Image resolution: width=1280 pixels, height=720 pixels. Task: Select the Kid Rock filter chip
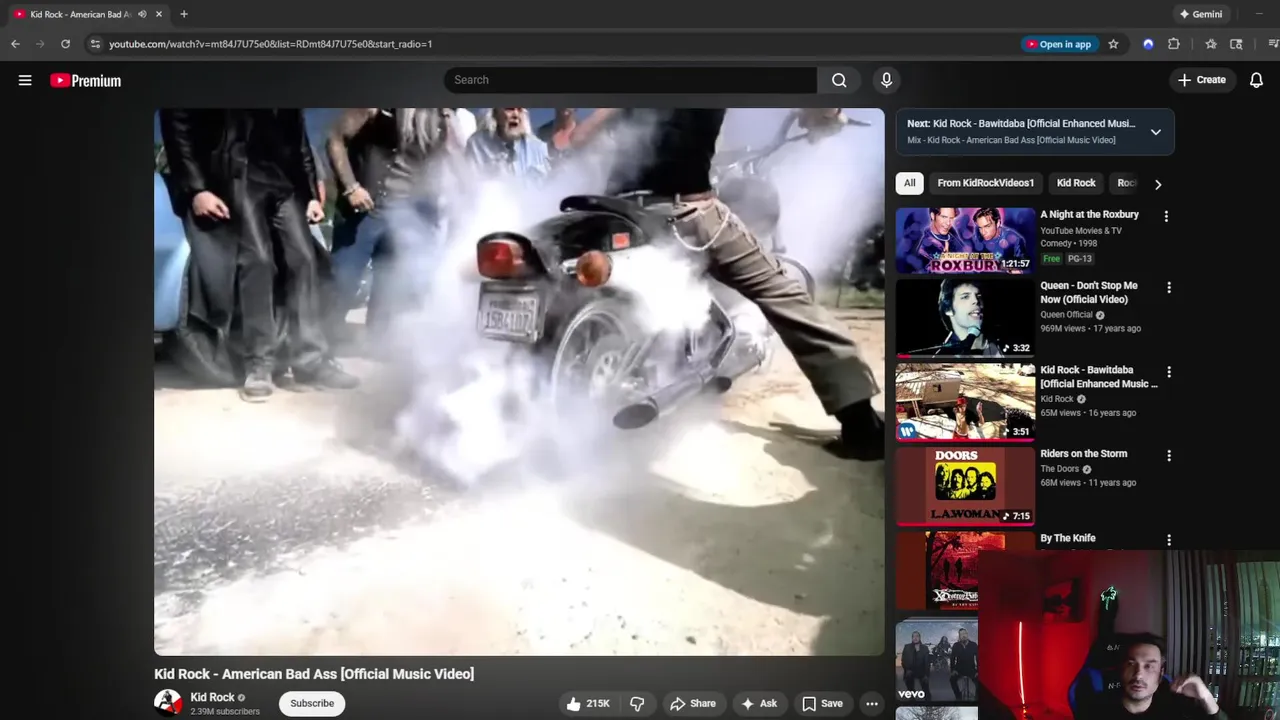1076,183
